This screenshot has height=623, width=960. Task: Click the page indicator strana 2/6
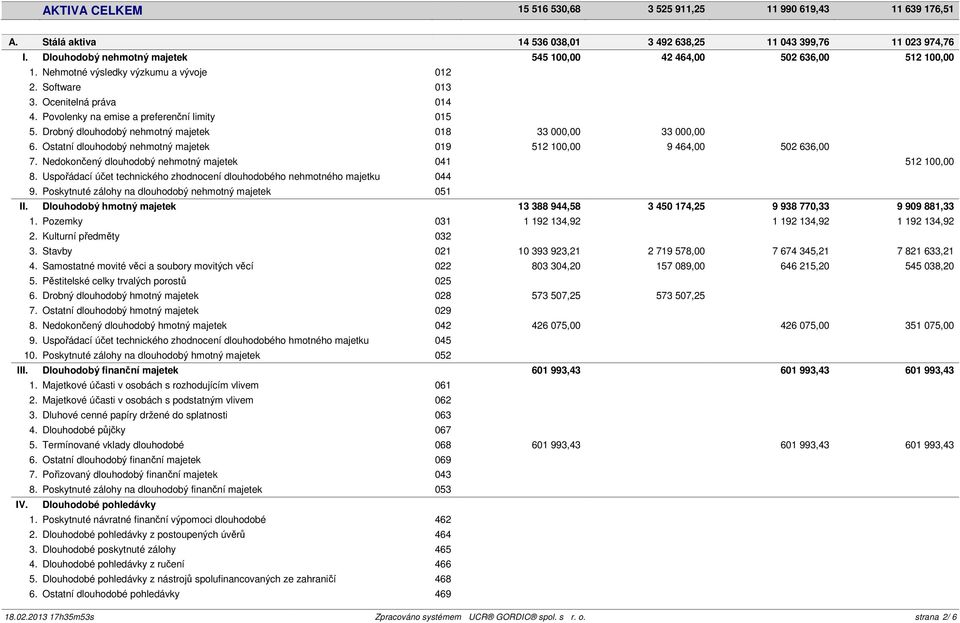936,617
